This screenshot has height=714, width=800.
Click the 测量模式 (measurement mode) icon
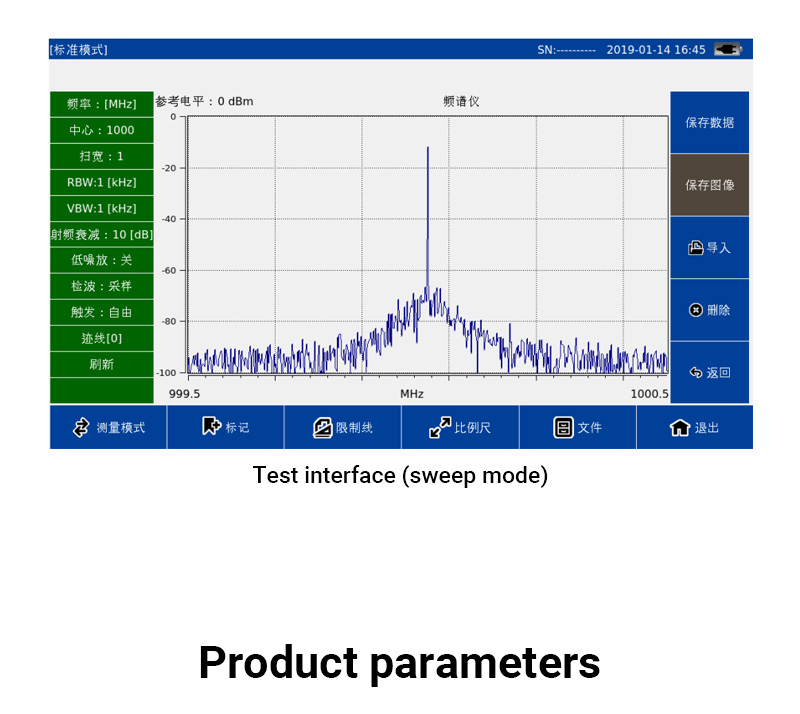click(82, 428)
